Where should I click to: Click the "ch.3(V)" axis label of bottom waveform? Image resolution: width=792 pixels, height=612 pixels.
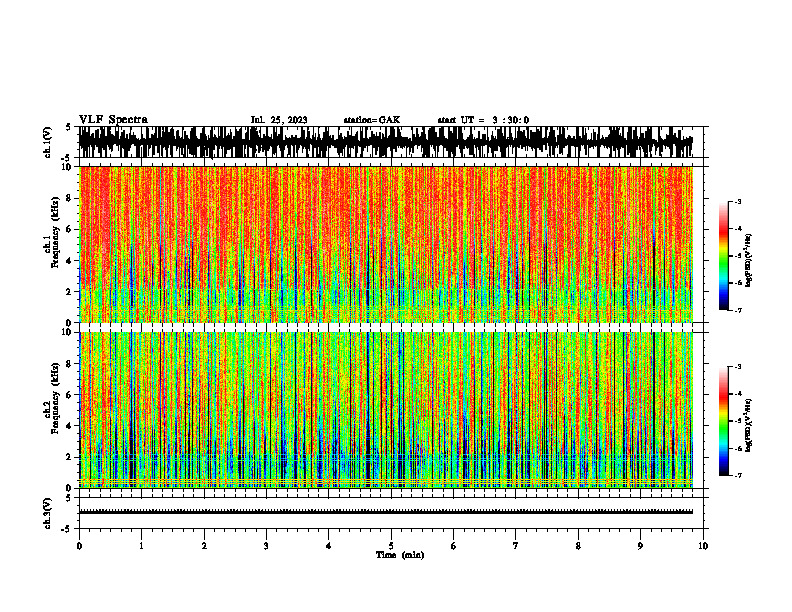tap(48, 513)
